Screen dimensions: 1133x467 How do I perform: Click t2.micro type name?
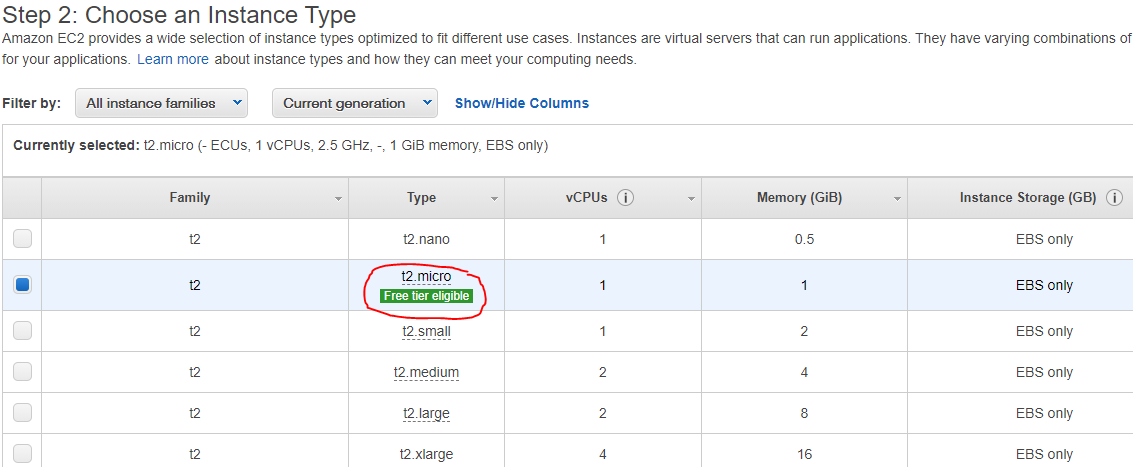pyautogui.click(x=426, y=276)
